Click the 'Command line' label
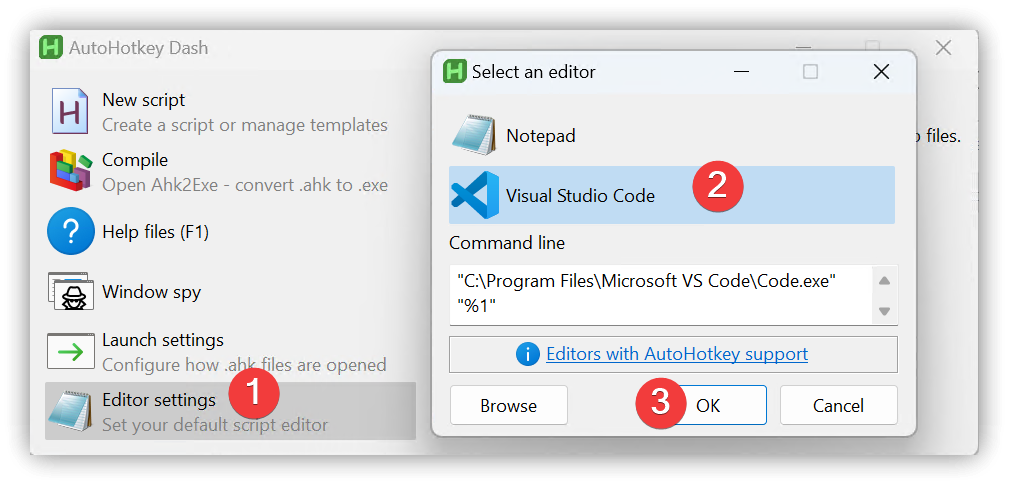The height and width of the screenshot is (485, 1009). pyautogui.click(x=507, y=242)
